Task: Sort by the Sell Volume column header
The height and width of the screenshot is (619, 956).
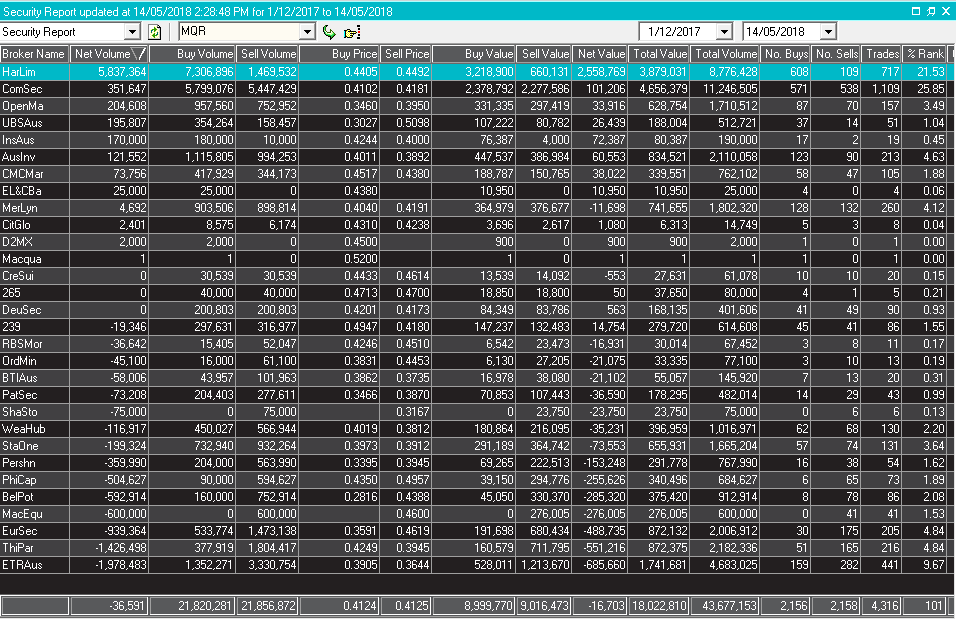Action: 268,54
